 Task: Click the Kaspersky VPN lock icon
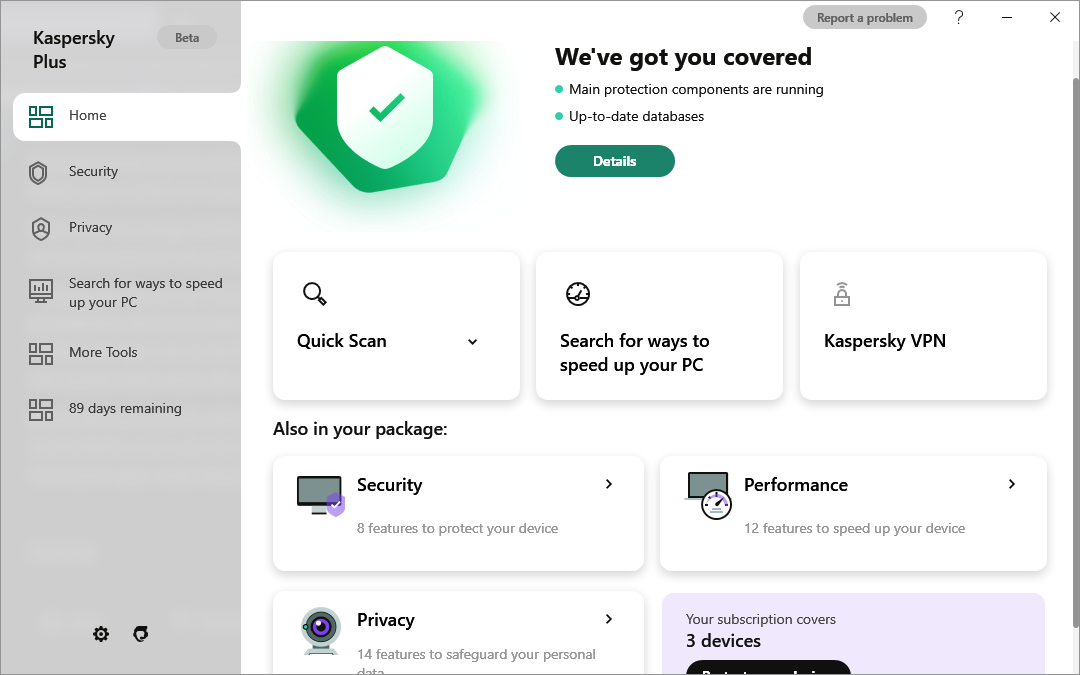(842, 293)
